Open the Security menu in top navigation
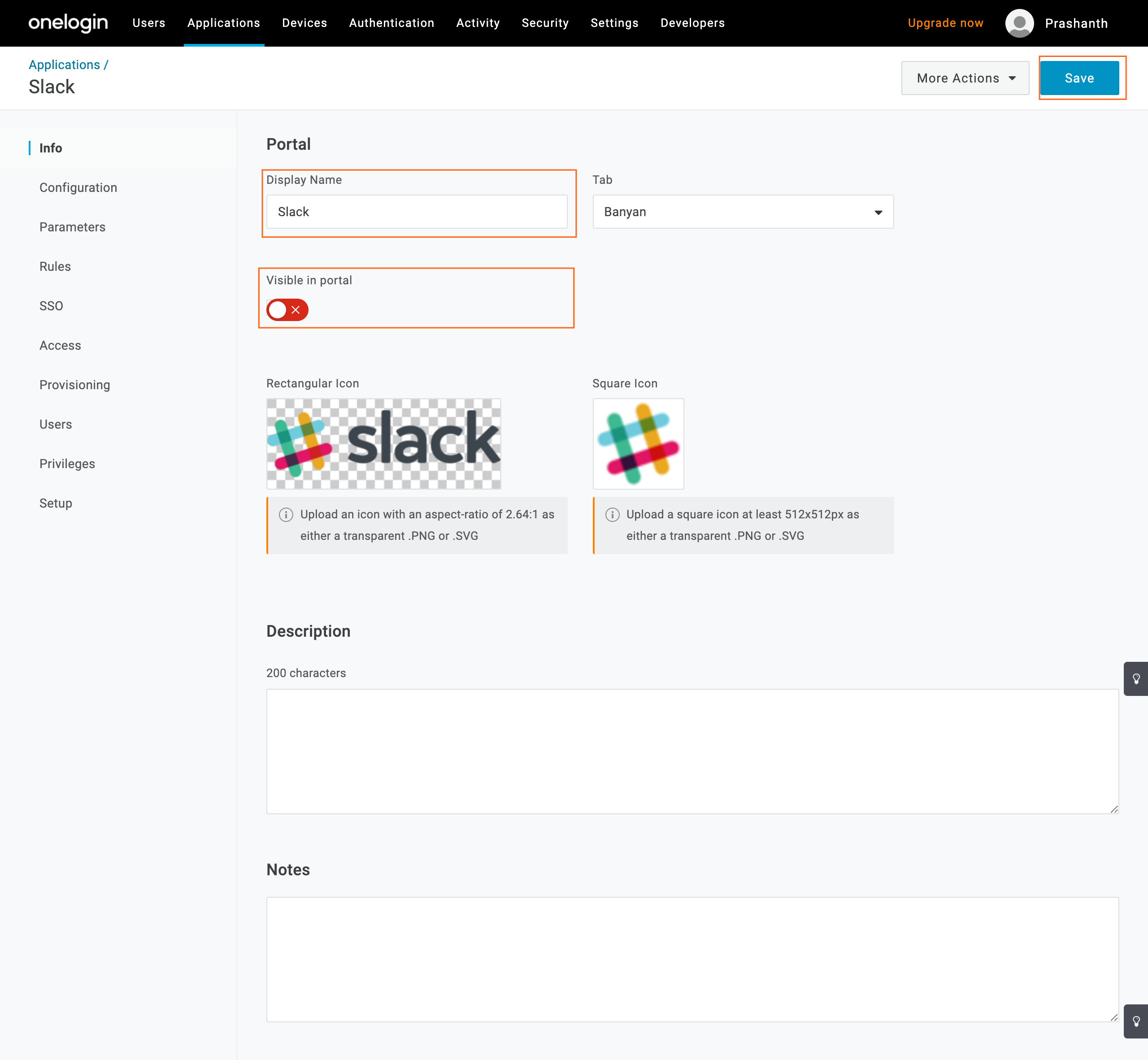 tap(544, 23)
